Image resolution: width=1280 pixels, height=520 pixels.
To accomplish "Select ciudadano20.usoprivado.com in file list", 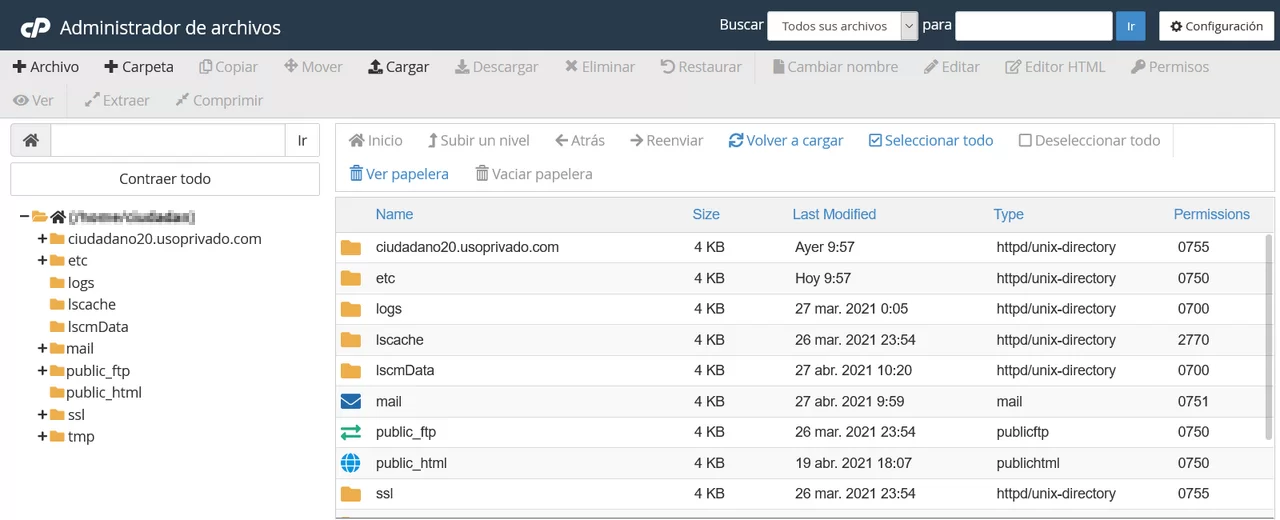I will pos(467,247).
